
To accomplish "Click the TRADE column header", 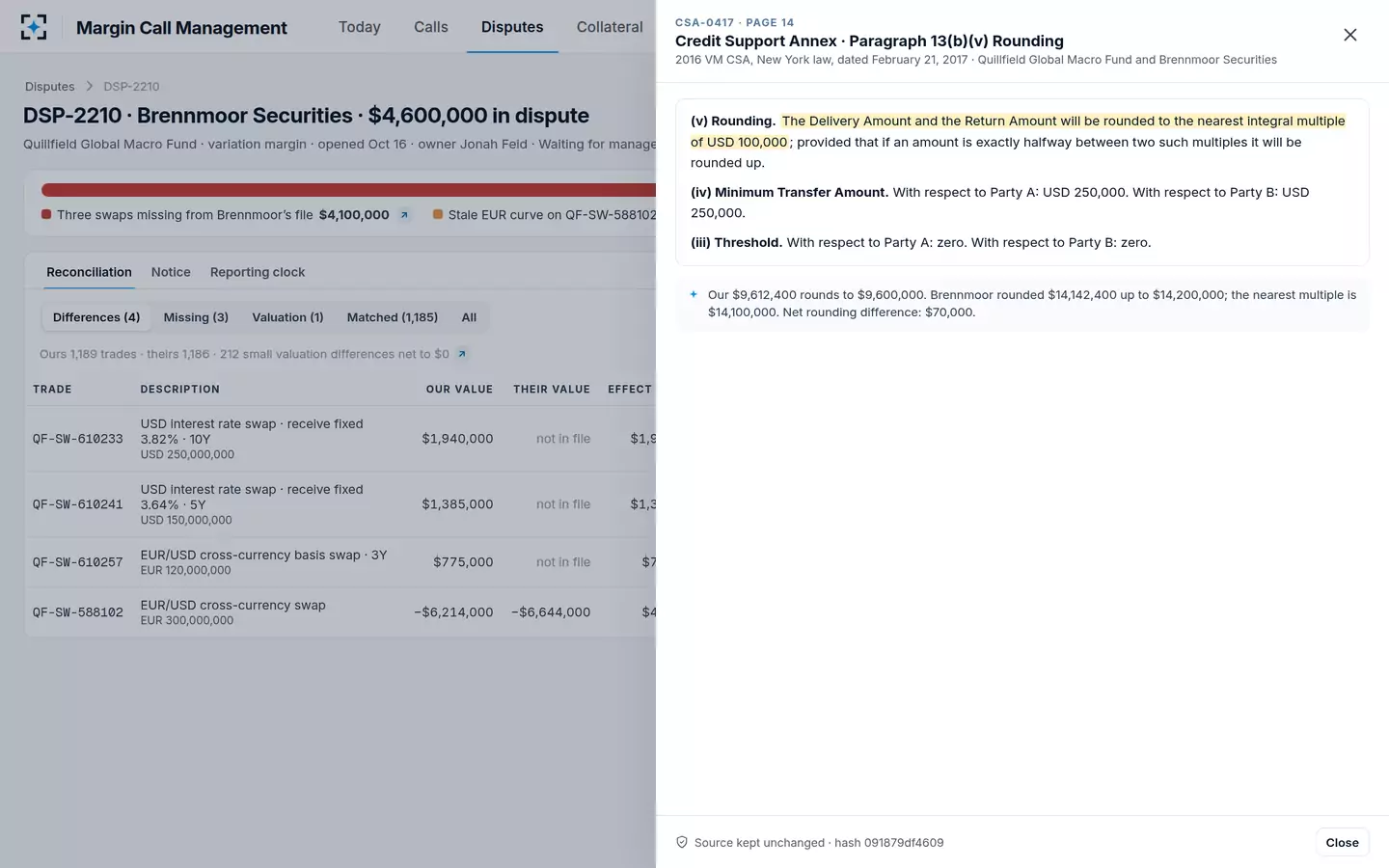I will pyautogui.click(x=52, y=390).
